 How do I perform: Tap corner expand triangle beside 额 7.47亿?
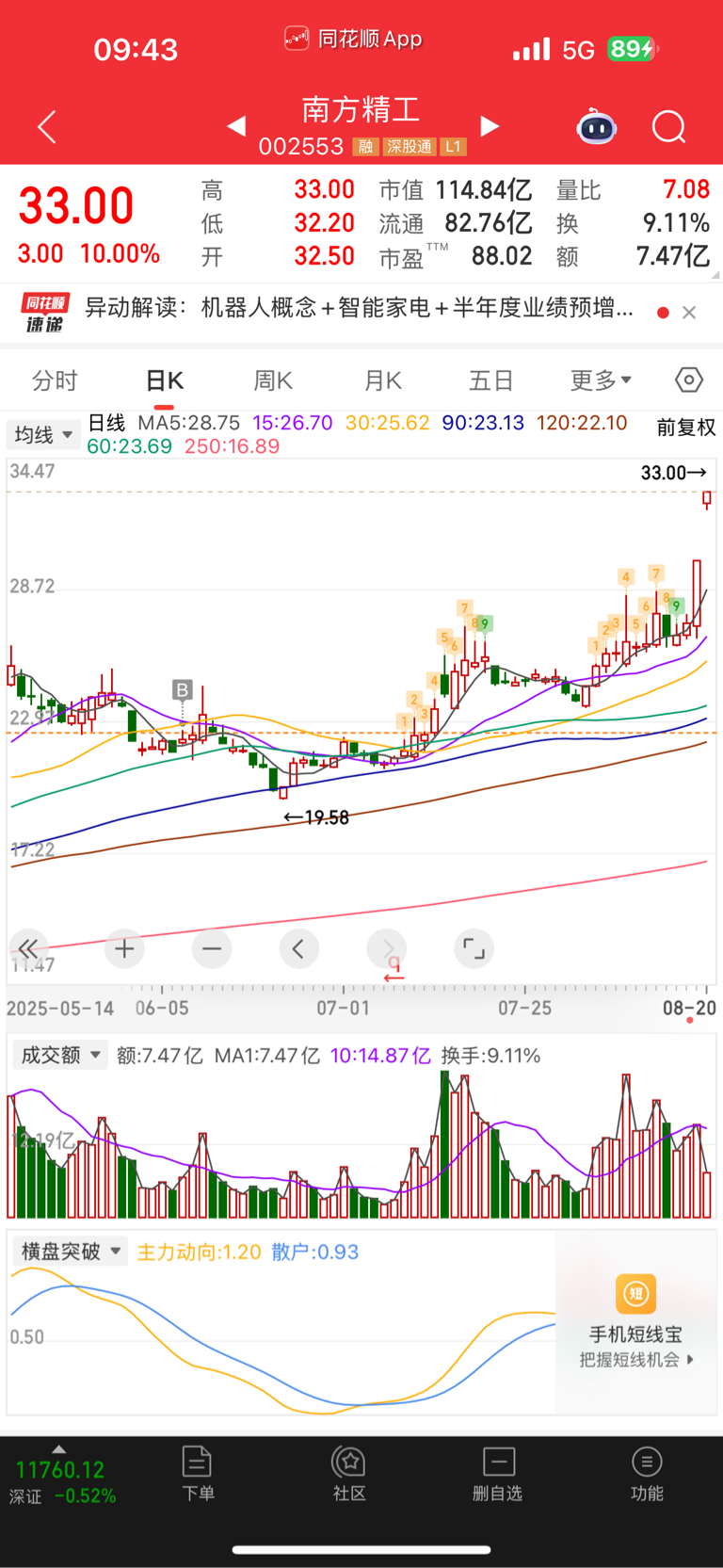point(715,276)
